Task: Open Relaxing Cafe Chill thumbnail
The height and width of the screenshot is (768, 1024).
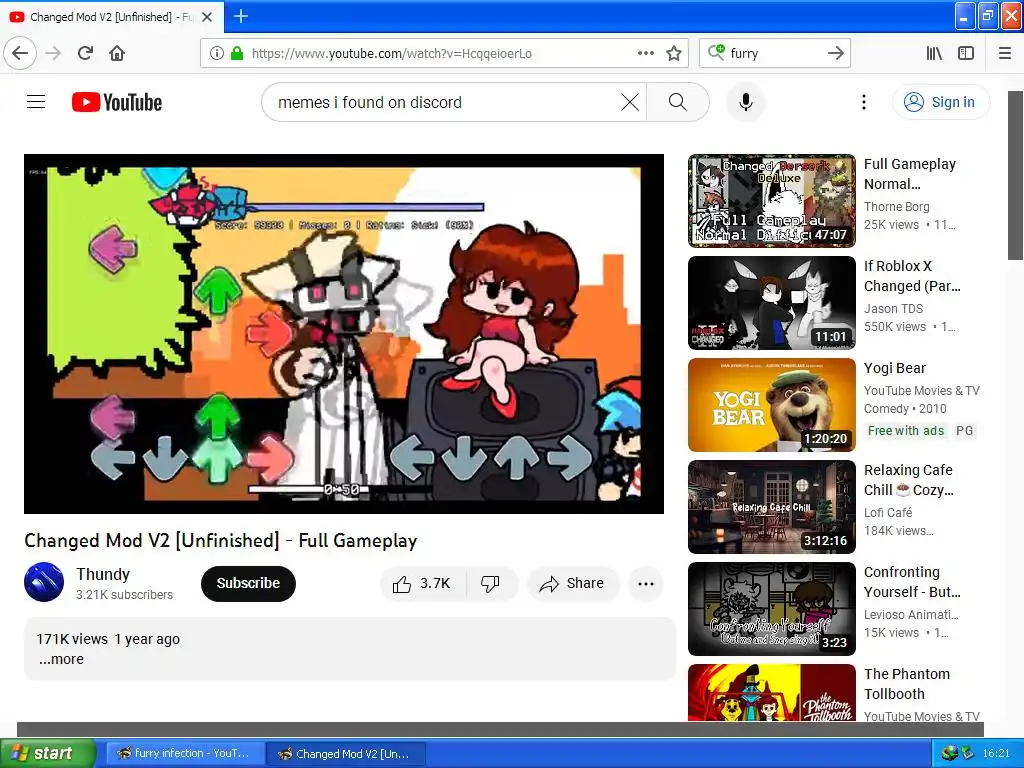Action: (x=772, y=506)
